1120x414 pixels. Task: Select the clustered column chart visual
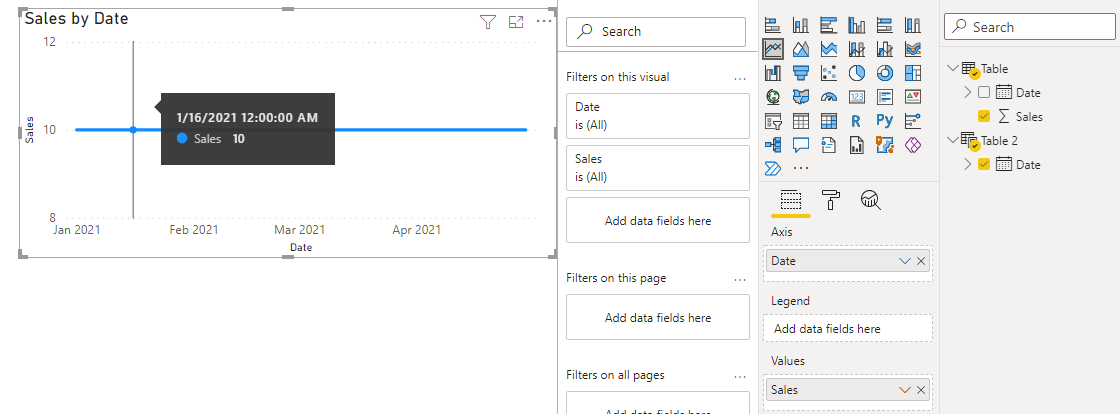click(856, 26)
